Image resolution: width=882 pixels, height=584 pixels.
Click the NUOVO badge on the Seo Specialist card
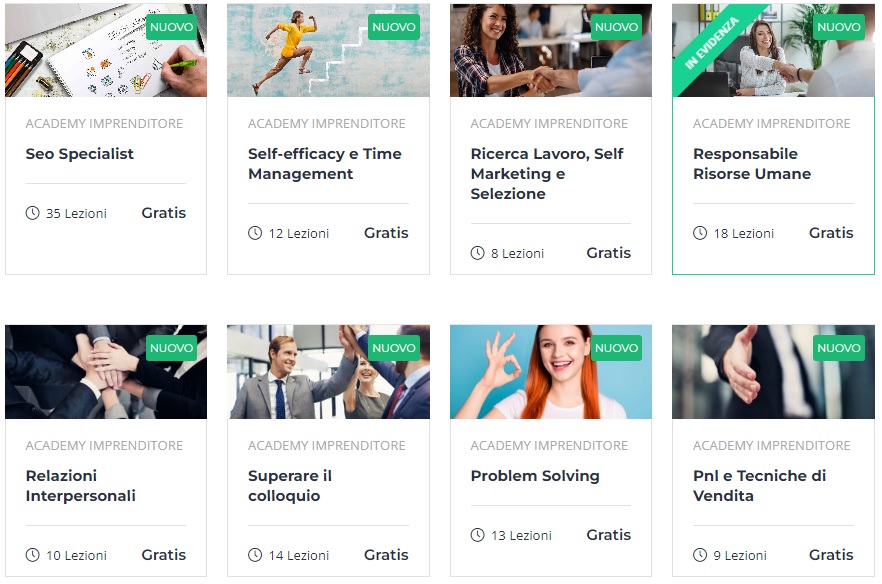click(172, 27)
